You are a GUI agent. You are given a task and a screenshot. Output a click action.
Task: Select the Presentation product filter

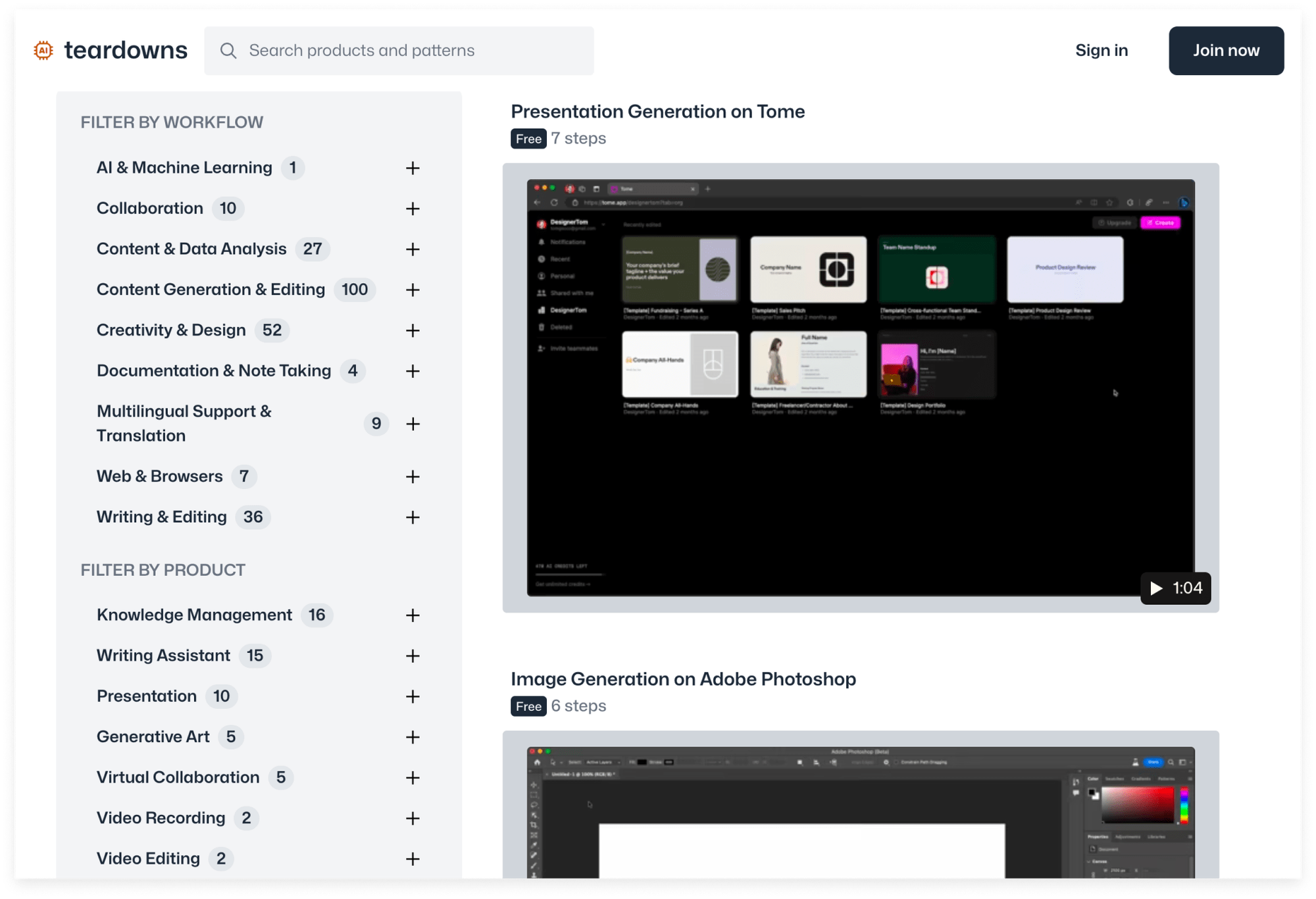[x=147, y=696]
